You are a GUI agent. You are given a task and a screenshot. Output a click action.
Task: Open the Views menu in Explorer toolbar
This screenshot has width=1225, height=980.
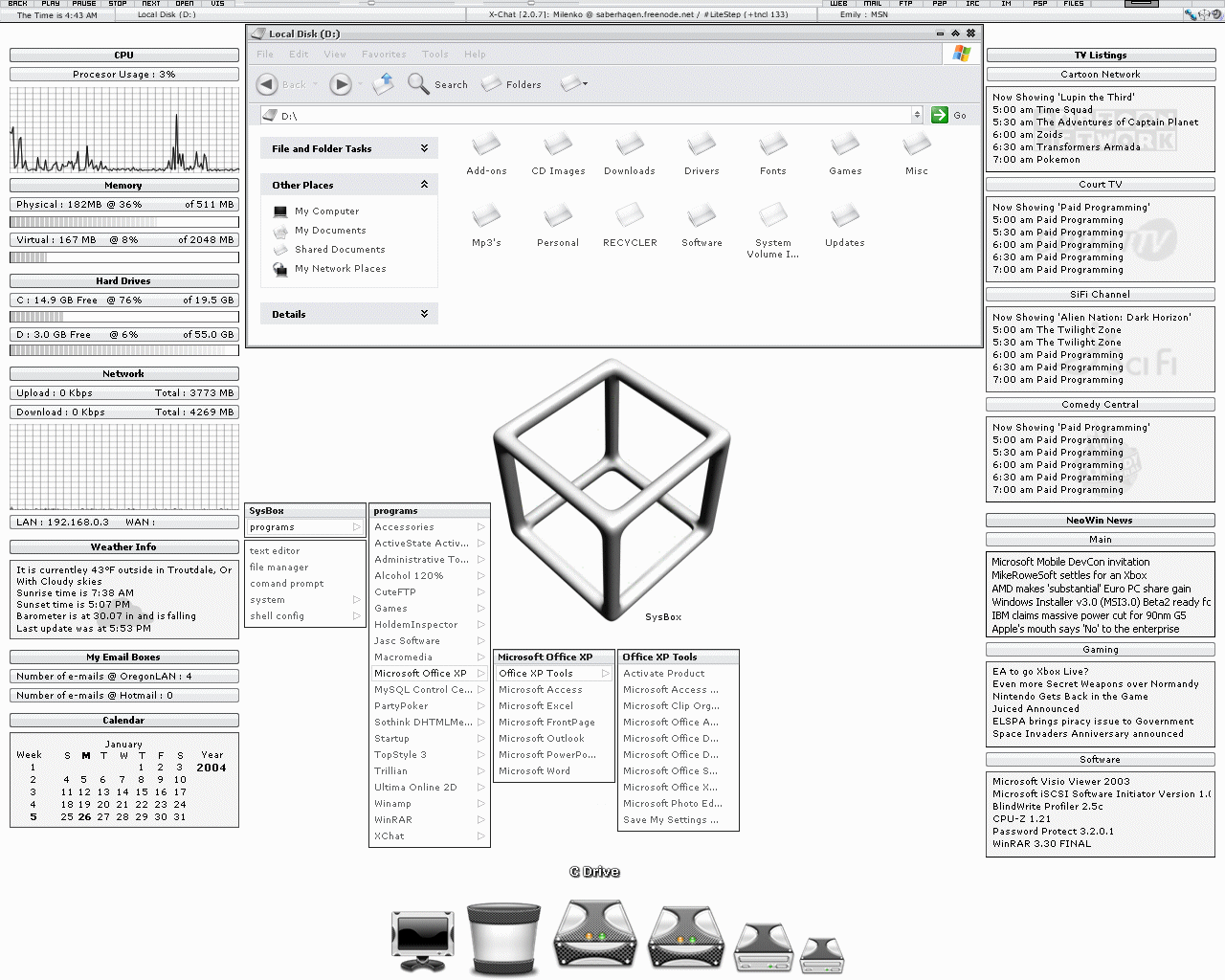pos(574,84)
